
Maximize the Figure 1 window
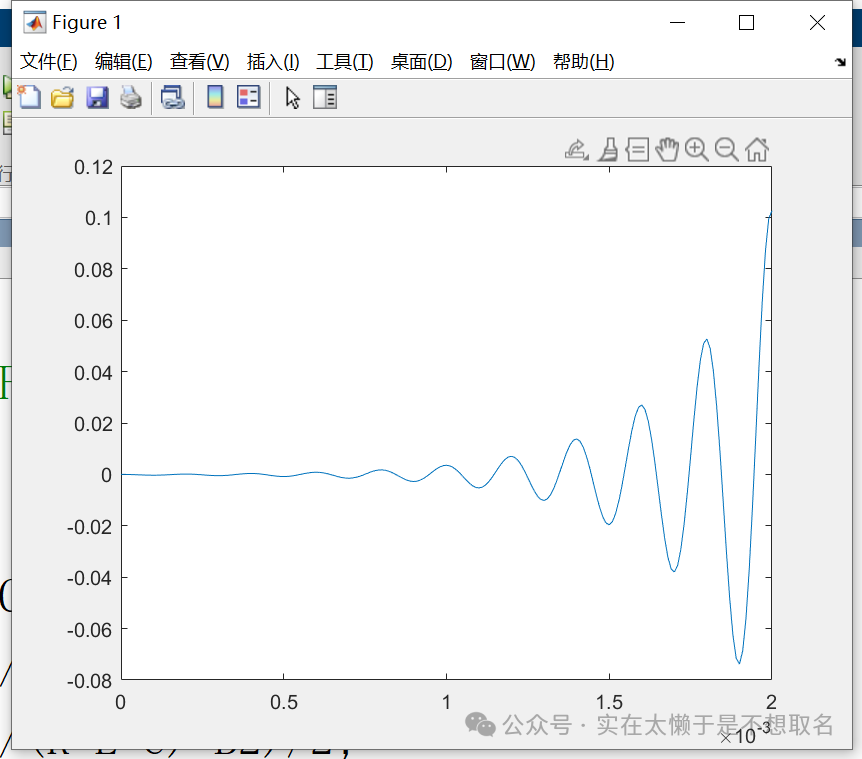pyautogui.click(x=746, y=23)
